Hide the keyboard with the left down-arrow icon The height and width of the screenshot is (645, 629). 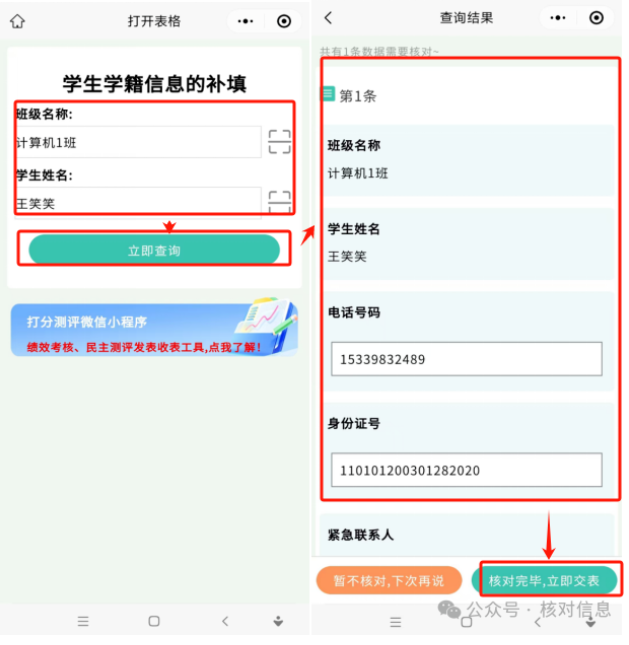279,621
